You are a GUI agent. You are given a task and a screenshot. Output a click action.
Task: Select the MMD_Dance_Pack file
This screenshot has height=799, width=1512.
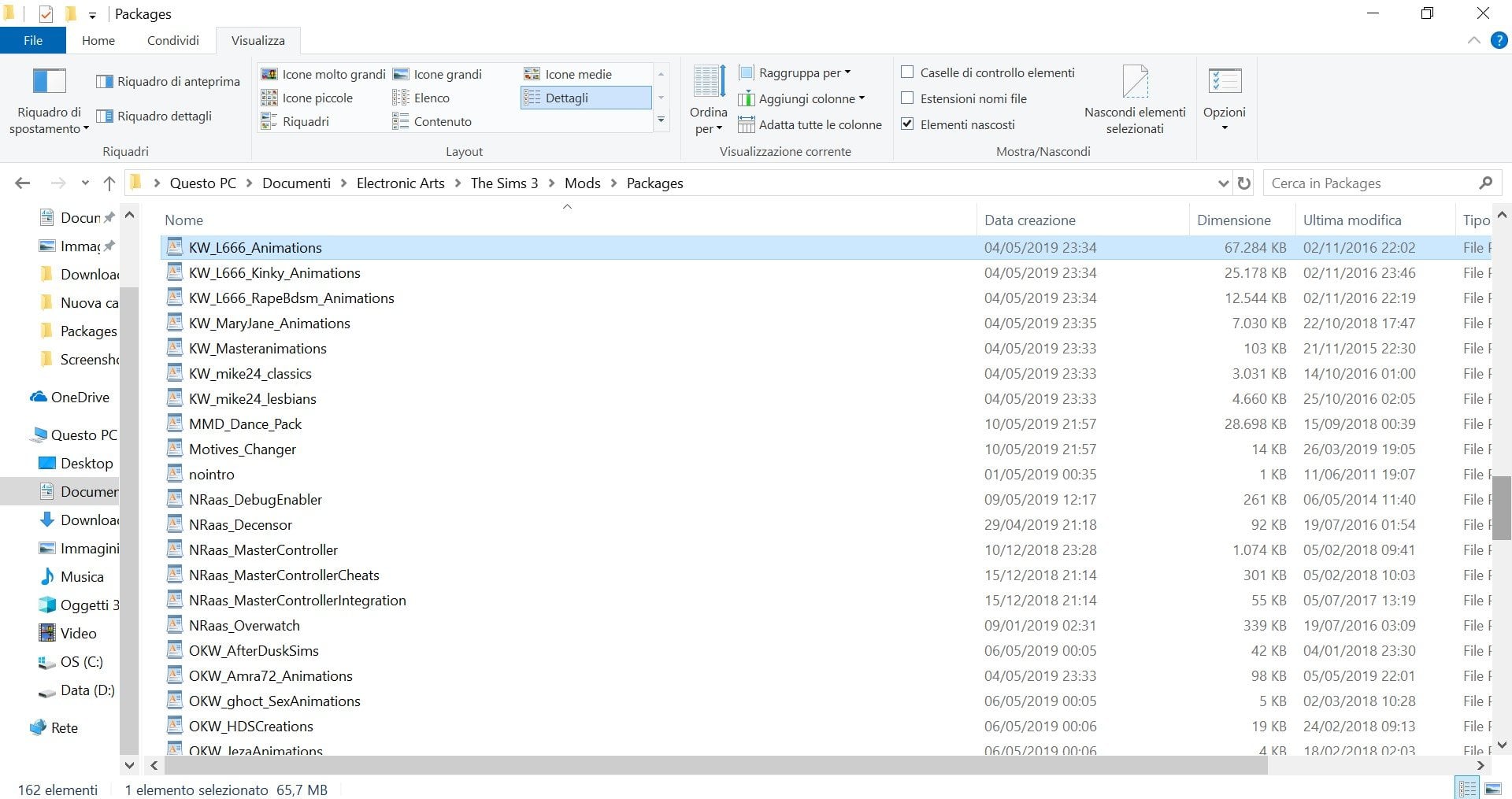click(x=245, y=424)
